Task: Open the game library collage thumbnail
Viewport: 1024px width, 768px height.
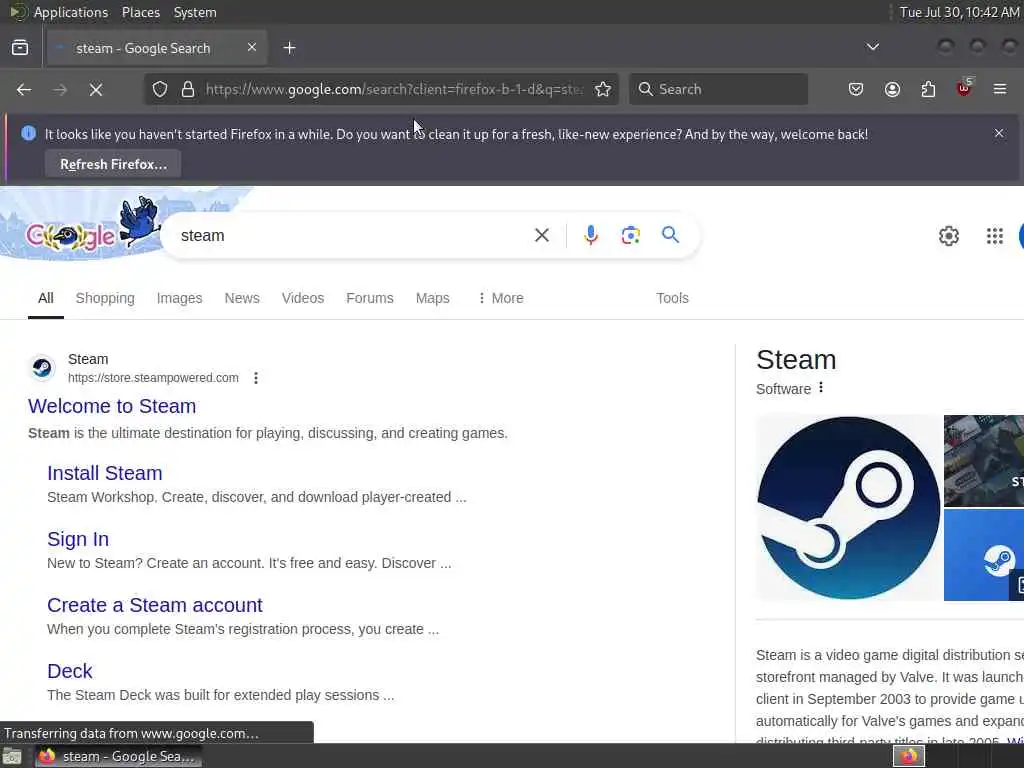Action: pos(984,460)
